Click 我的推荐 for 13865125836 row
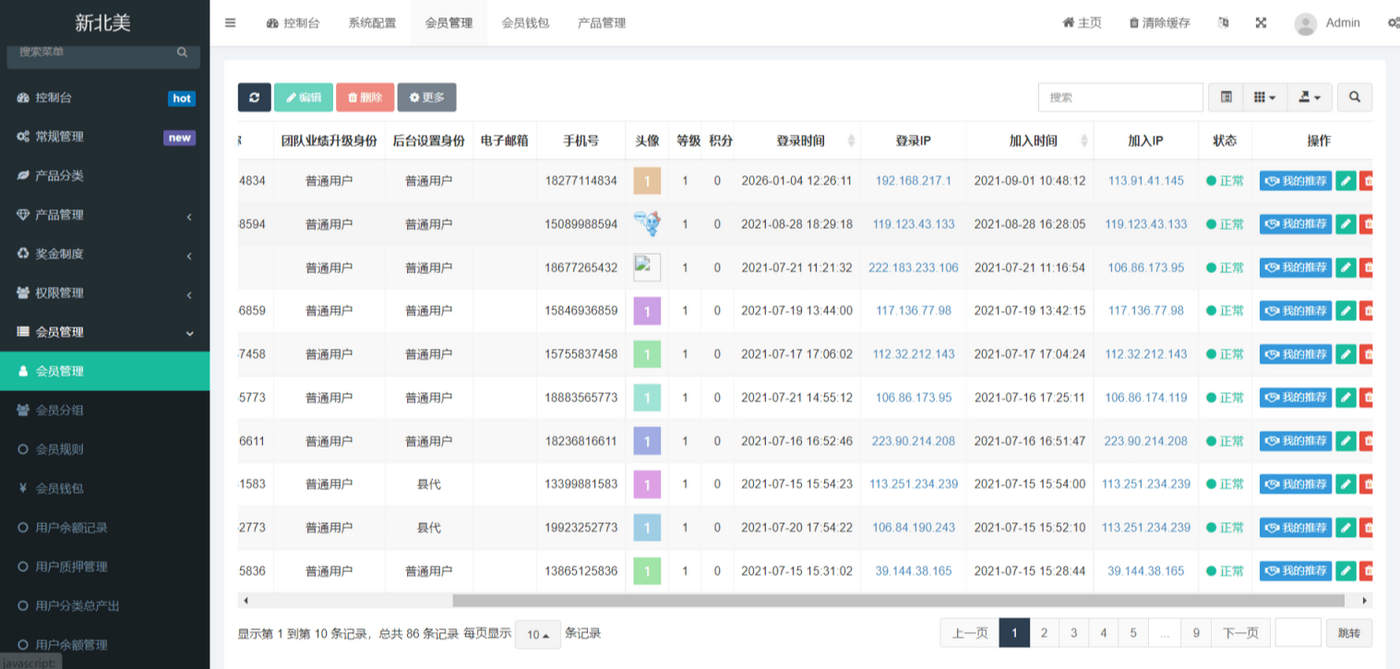This screenshot has height=669, width=1400. (x=1295, y=571)
